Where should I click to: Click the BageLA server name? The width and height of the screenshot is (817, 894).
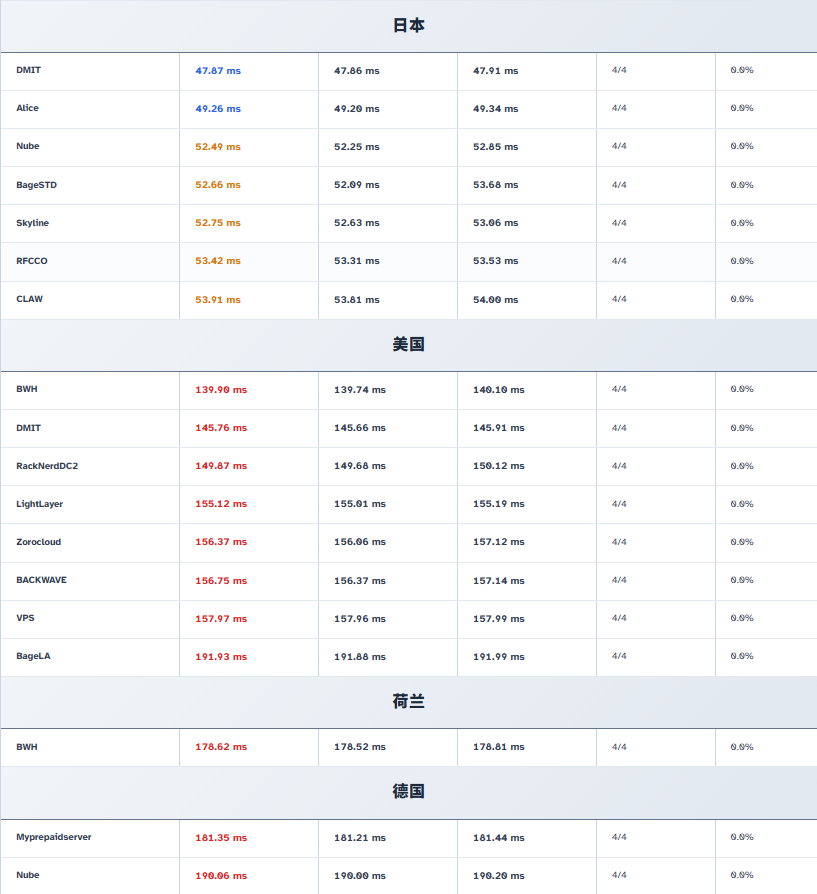tap(33, 656)
